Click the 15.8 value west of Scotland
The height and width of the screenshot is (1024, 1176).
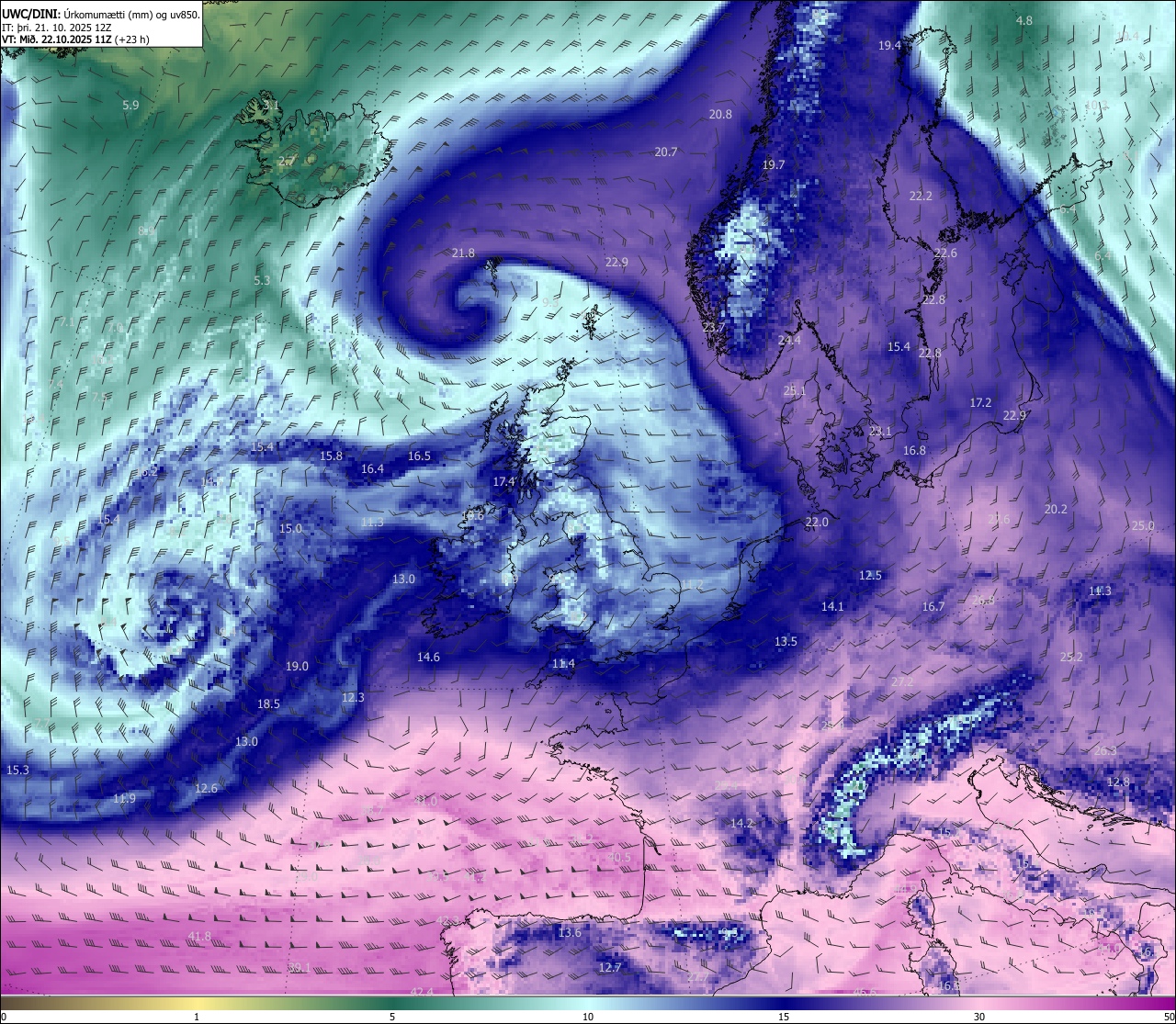click(331, 456)
